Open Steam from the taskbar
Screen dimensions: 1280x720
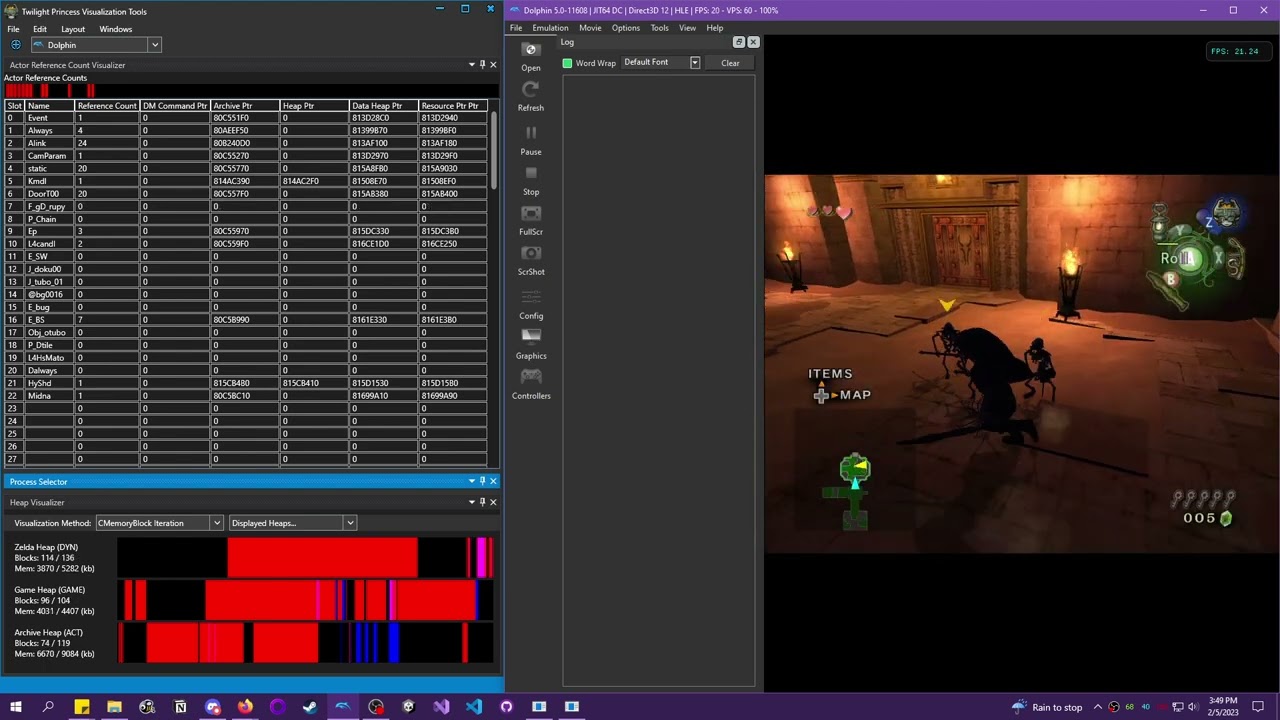(x=310, y=707)
